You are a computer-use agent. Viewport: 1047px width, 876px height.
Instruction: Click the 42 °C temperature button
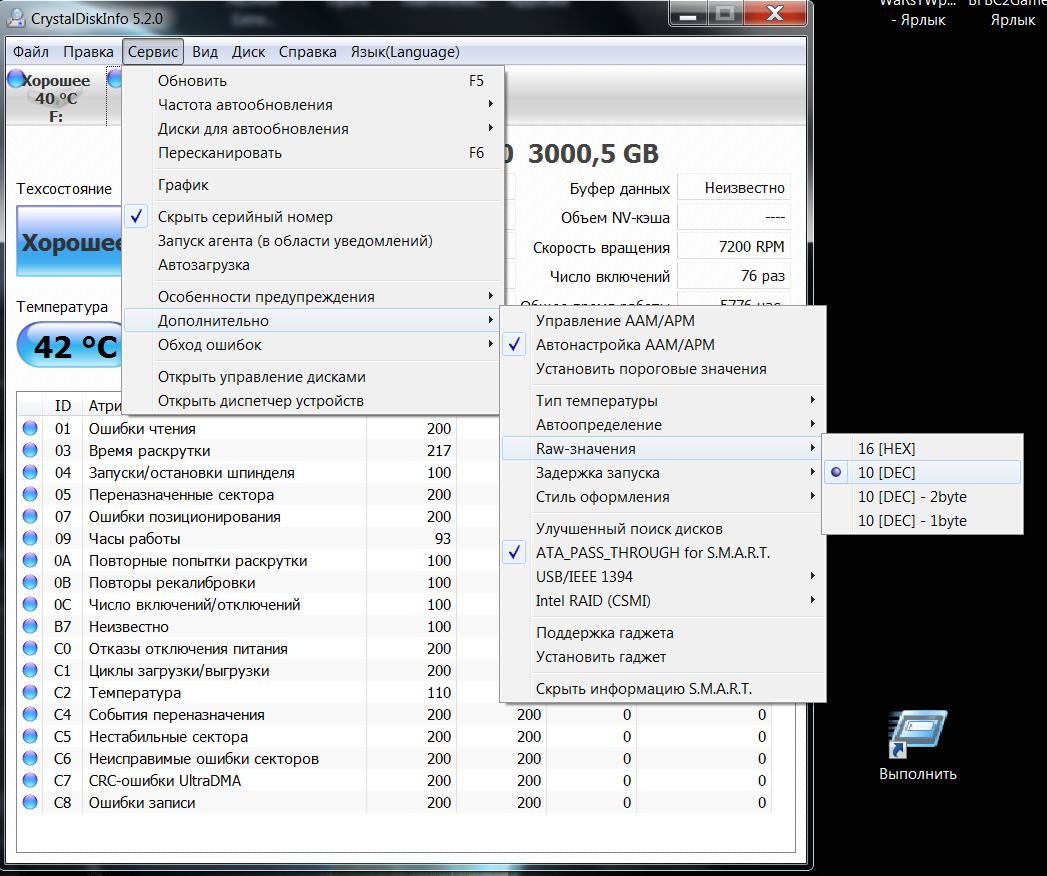coord(70,345)
